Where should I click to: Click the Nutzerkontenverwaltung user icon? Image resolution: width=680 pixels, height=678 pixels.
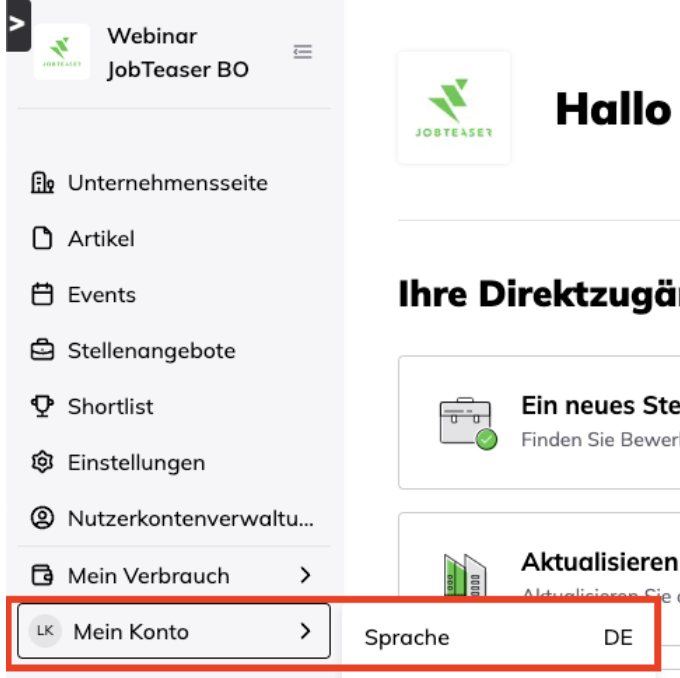42,519
